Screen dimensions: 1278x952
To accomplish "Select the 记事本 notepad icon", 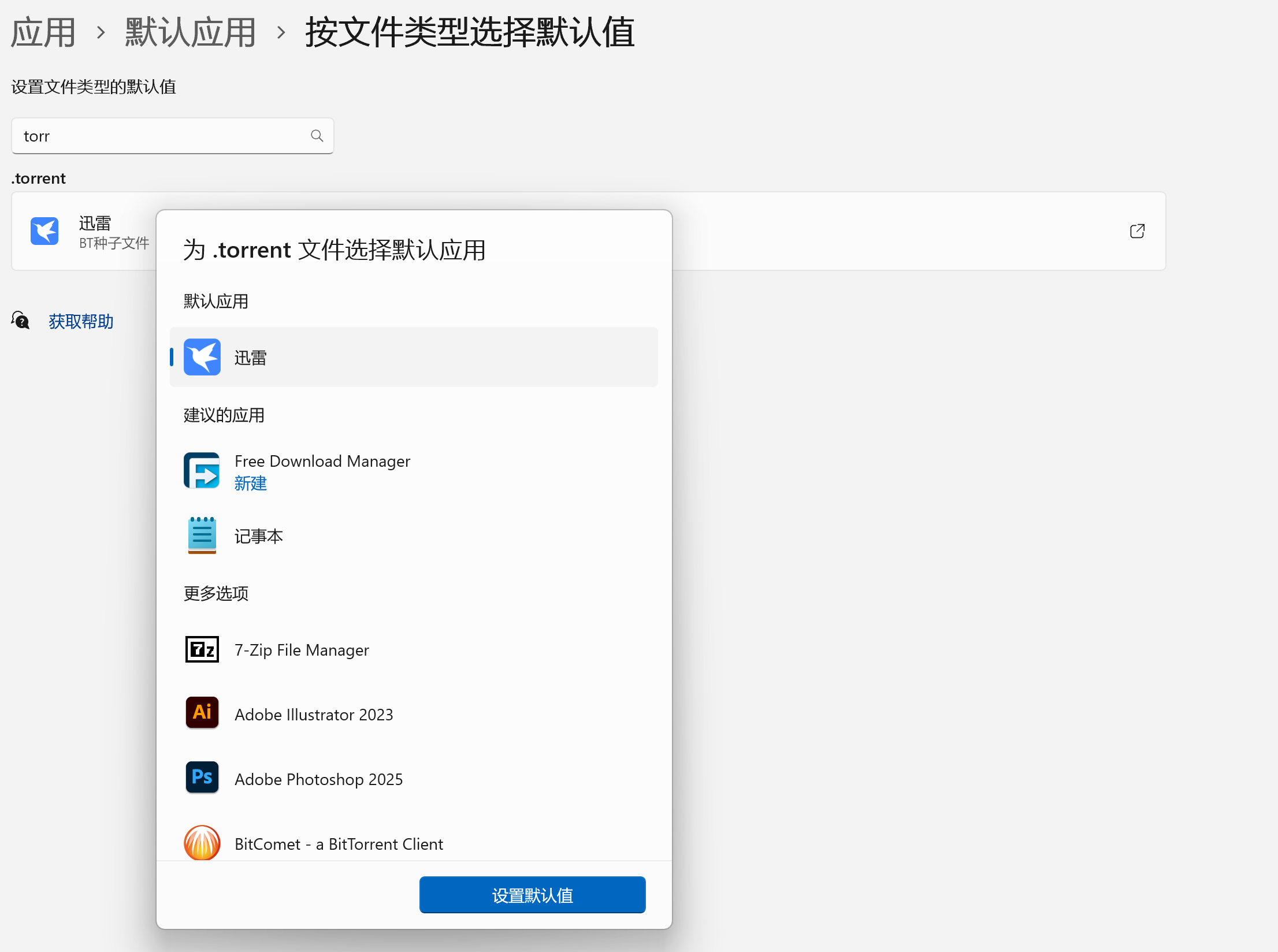I will [202, 535].
